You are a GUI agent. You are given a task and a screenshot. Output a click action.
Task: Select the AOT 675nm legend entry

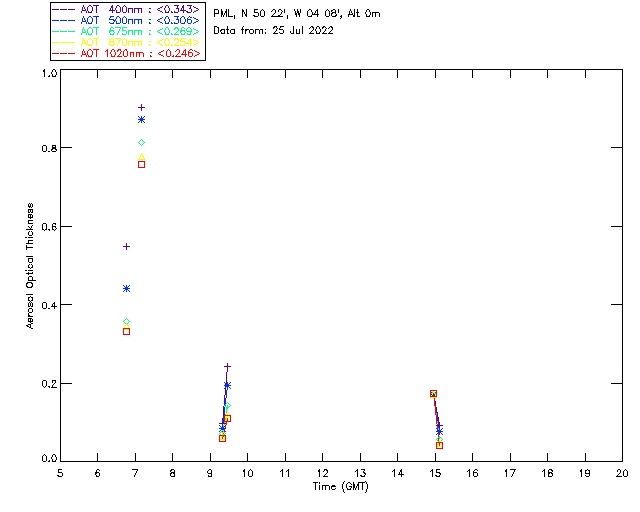point(127,31)
